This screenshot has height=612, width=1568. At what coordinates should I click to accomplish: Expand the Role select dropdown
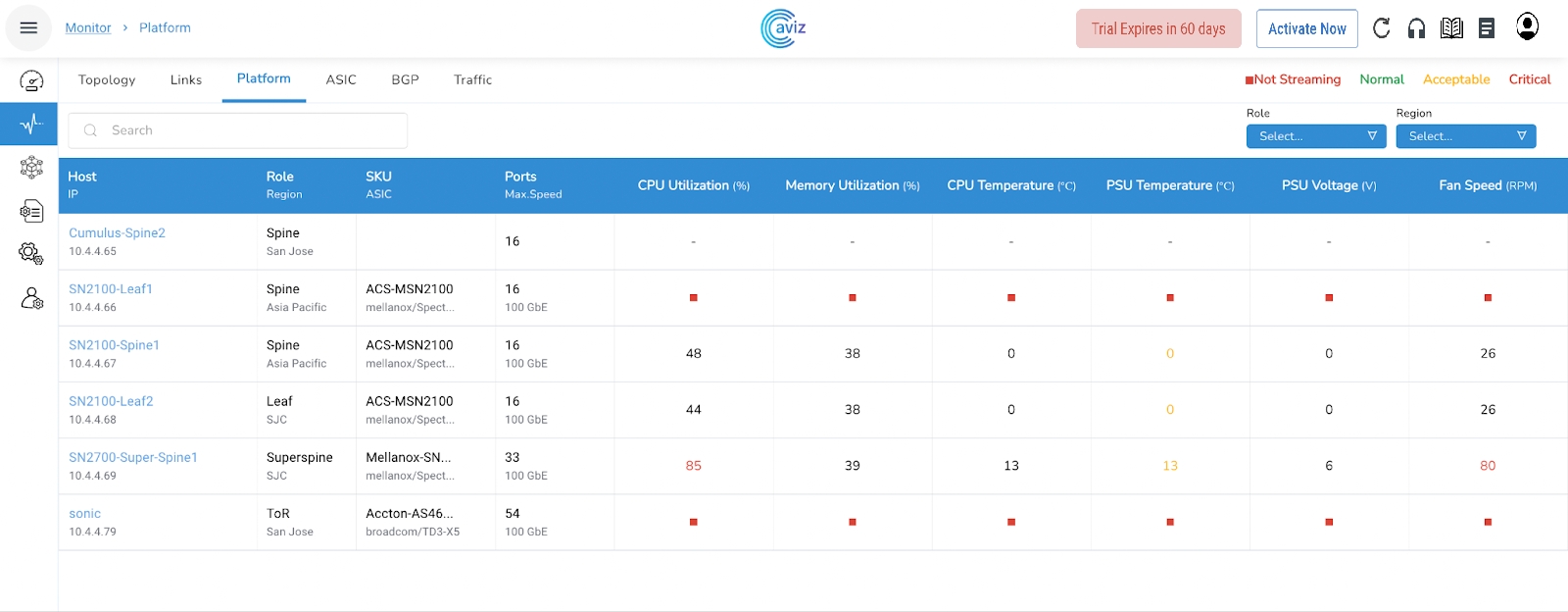coord(1316,136)
